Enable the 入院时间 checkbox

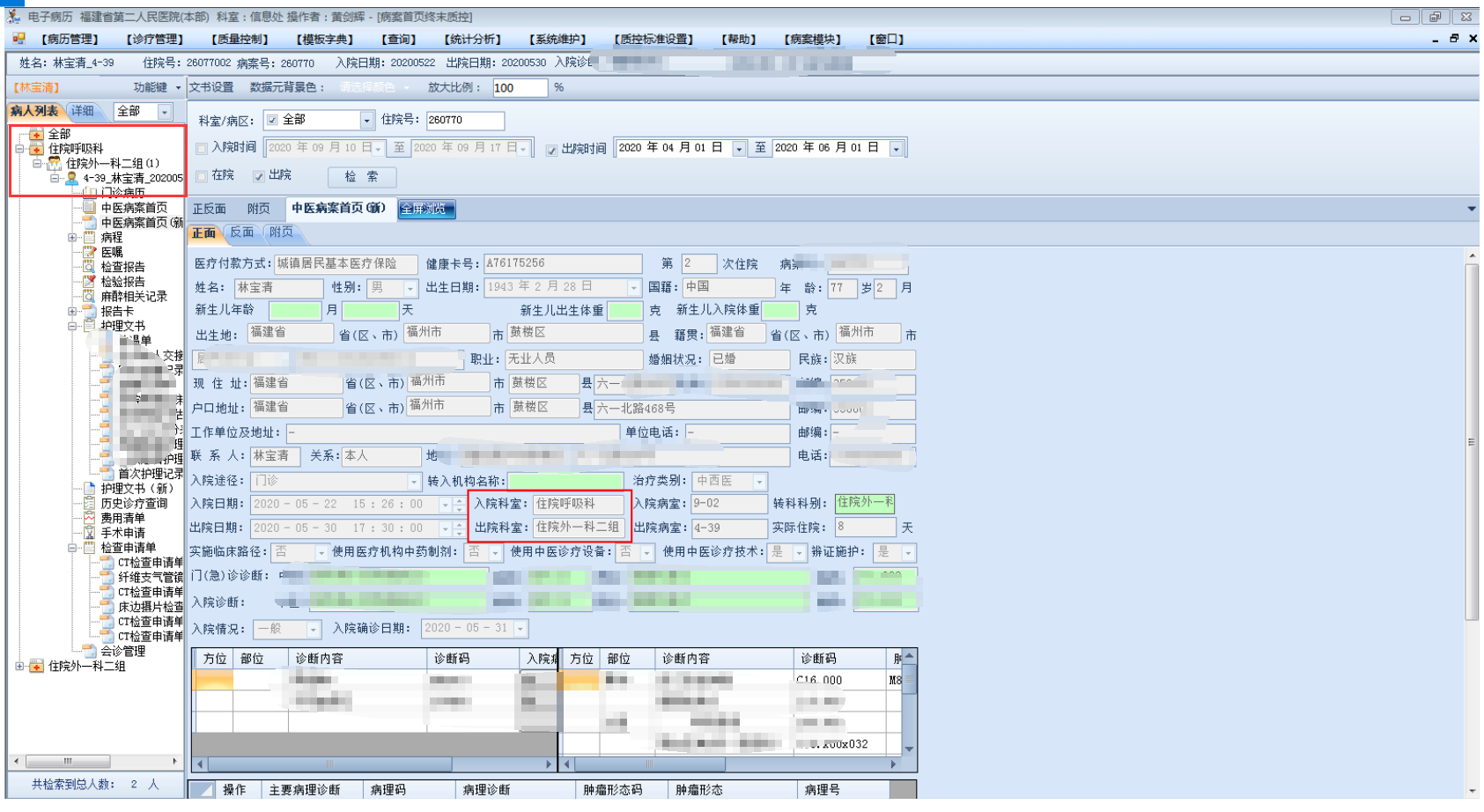[202, 148]
